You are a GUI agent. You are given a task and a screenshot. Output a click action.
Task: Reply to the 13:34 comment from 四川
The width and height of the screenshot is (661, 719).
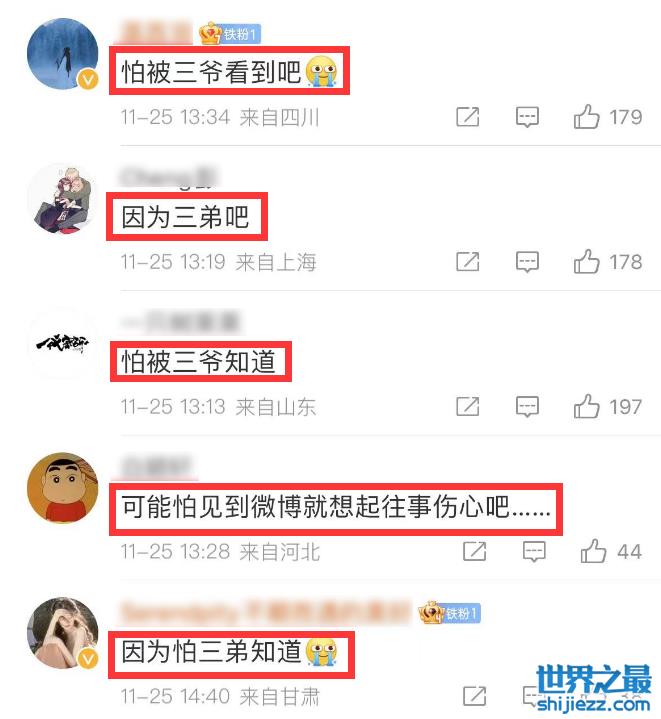coord(527,117)
